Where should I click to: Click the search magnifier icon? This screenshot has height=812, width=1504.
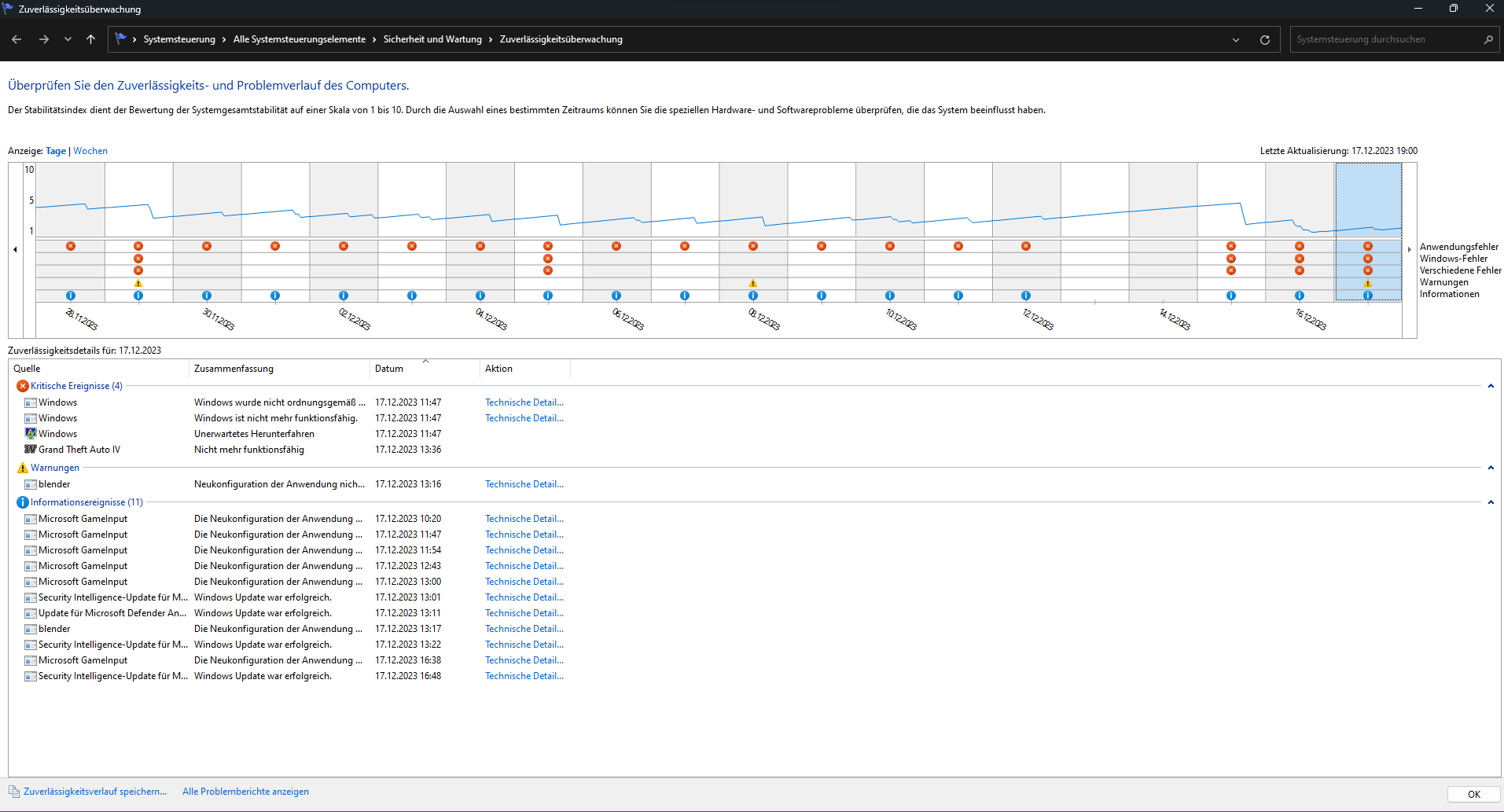click(x=1488, y=39)
